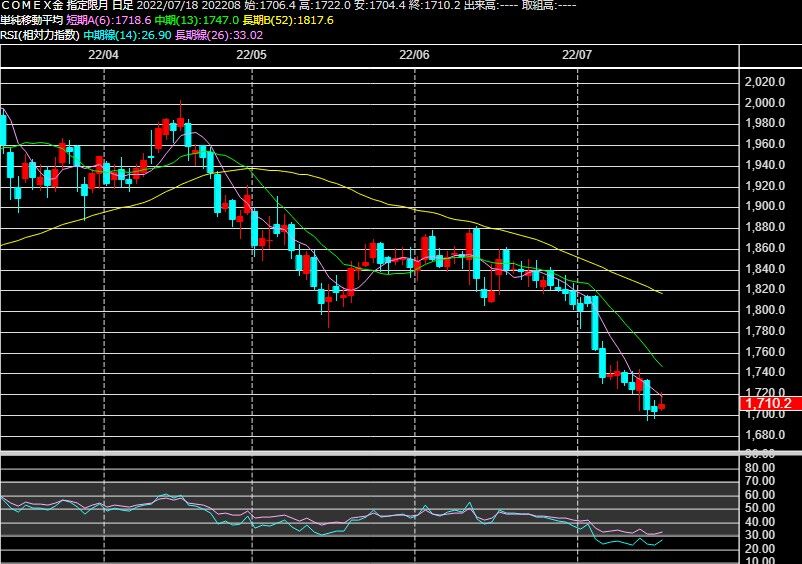The width and height of the screenshot is (802, 564).
Task: Click the 長期B(52) moving average legend
Action: pos(288,20)
